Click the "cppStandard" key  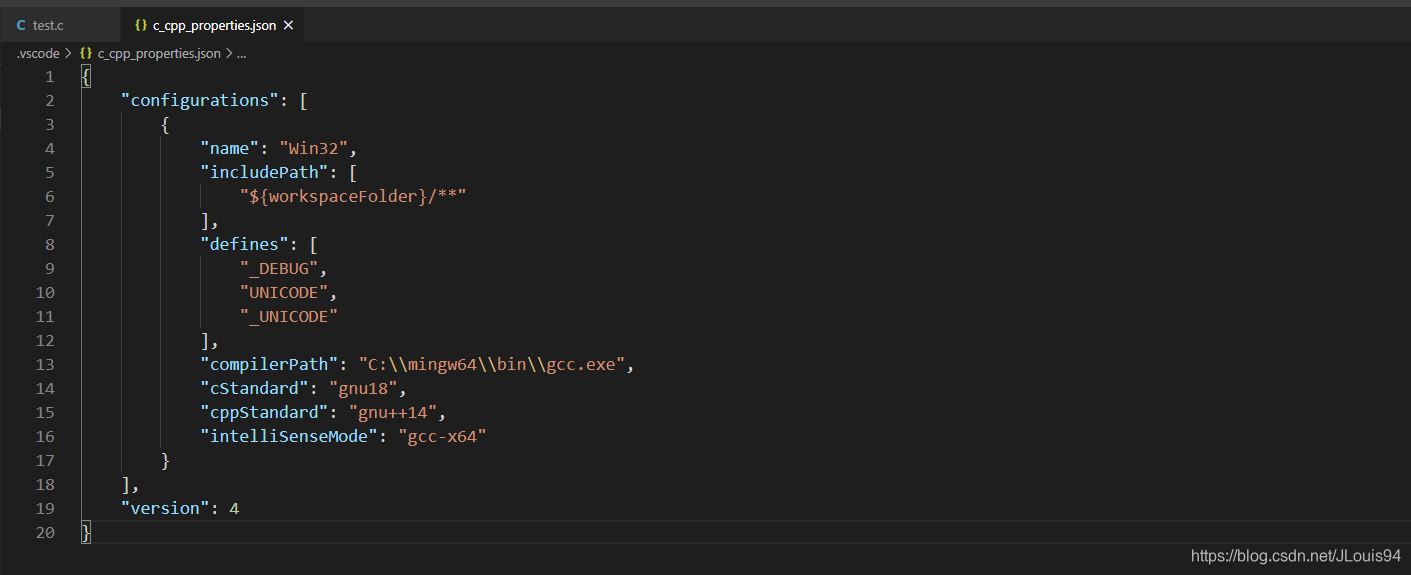click(264, 412)
